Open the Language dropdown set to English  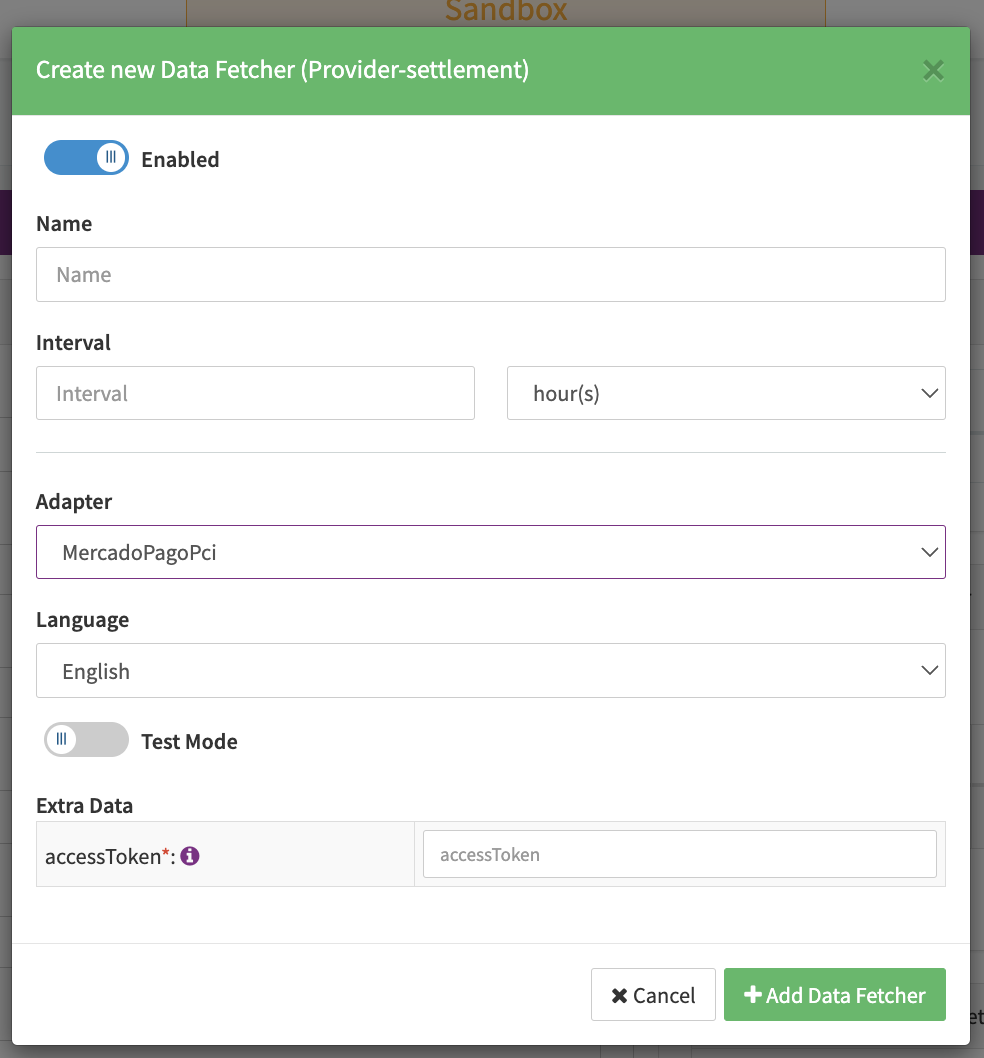coord(490,671)
